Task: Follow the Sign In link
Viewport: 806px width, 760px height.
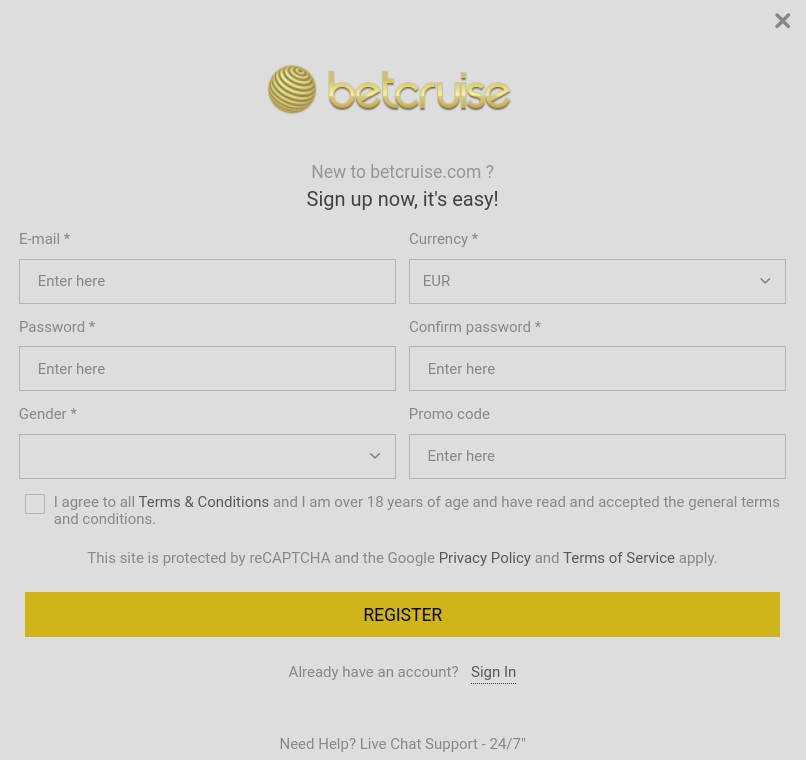Action: [493, 672]
